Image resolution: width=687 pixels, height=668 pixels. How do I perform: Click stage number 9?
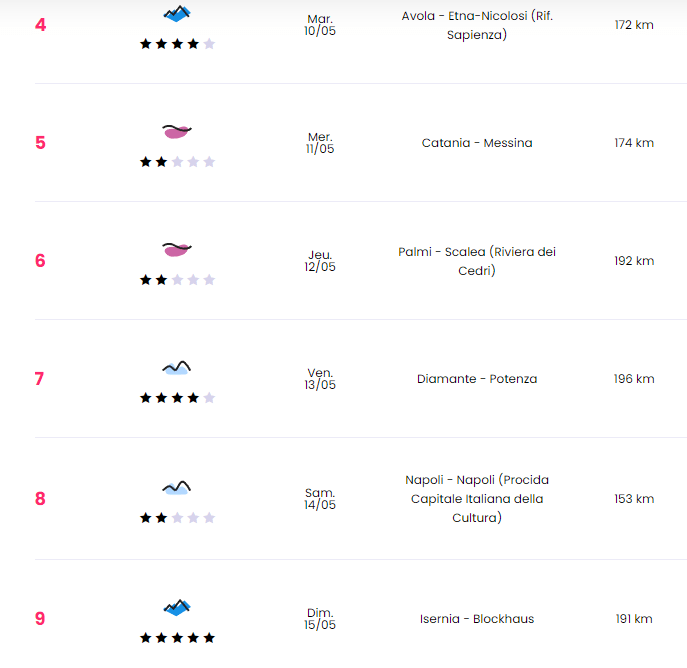pos(40,619)
